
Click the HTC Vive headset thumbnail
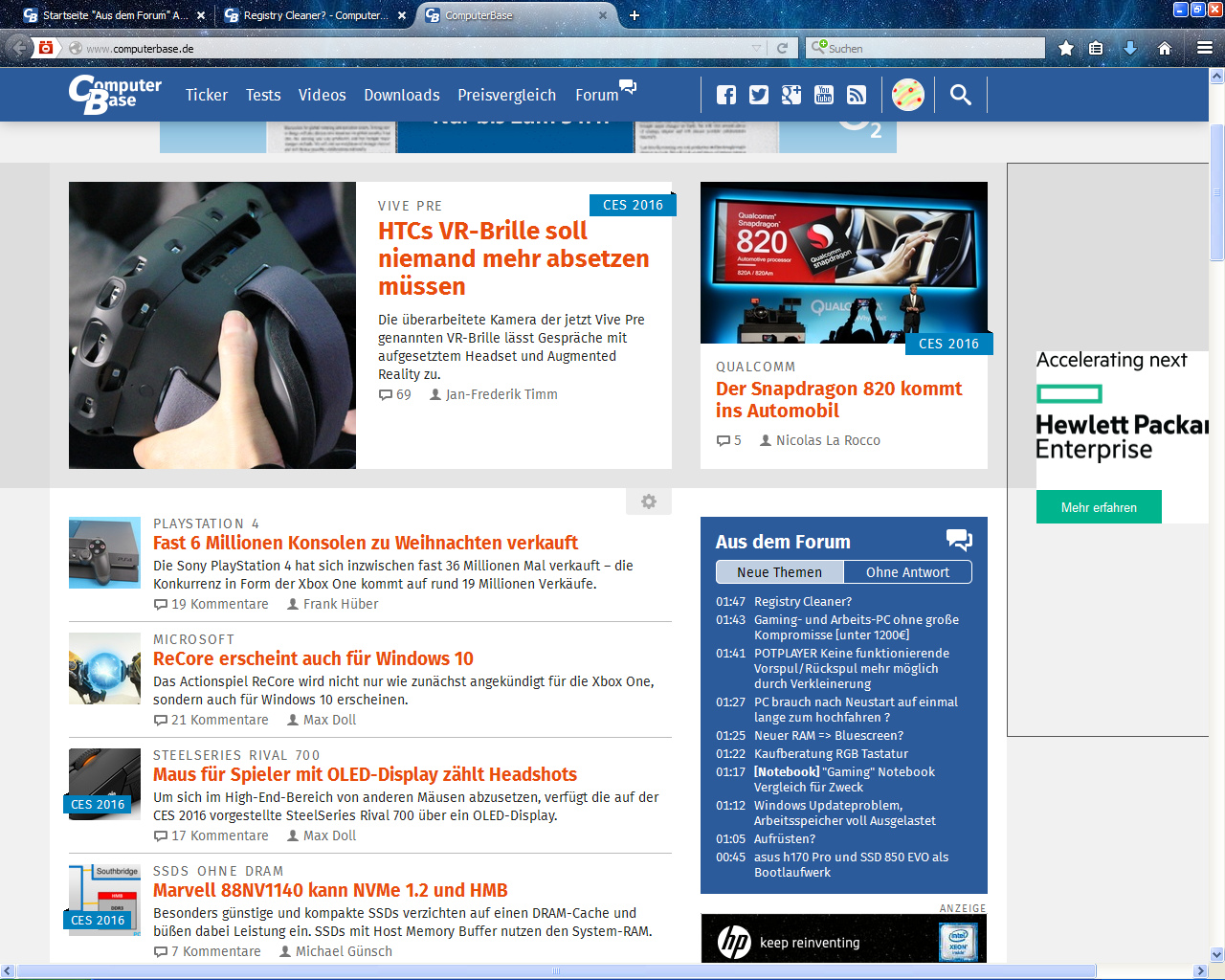(x=212, y=325)
